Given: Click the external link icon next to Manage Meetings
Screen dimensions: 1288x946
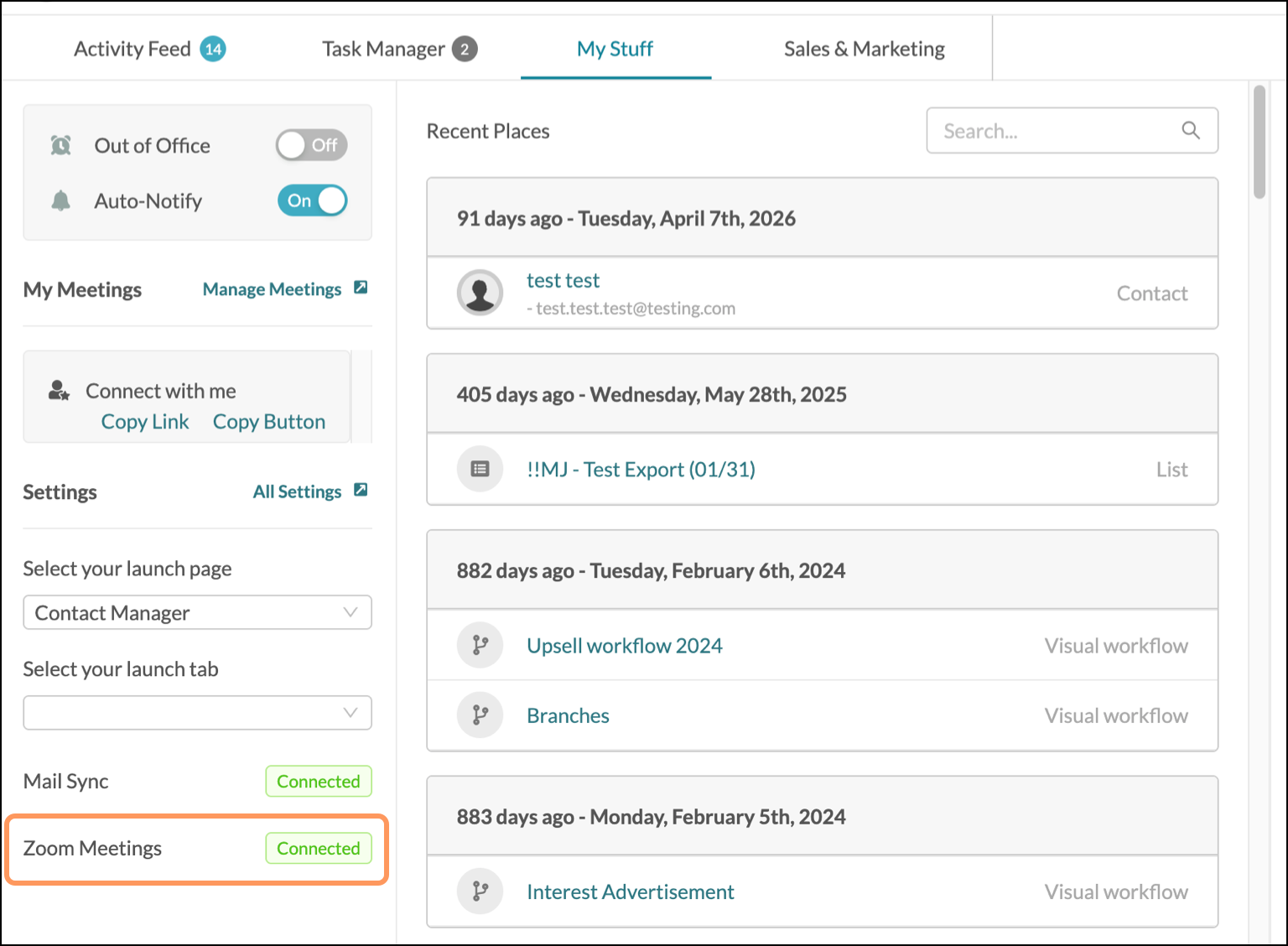Looking at the screenshot, I should coord(361,288).
